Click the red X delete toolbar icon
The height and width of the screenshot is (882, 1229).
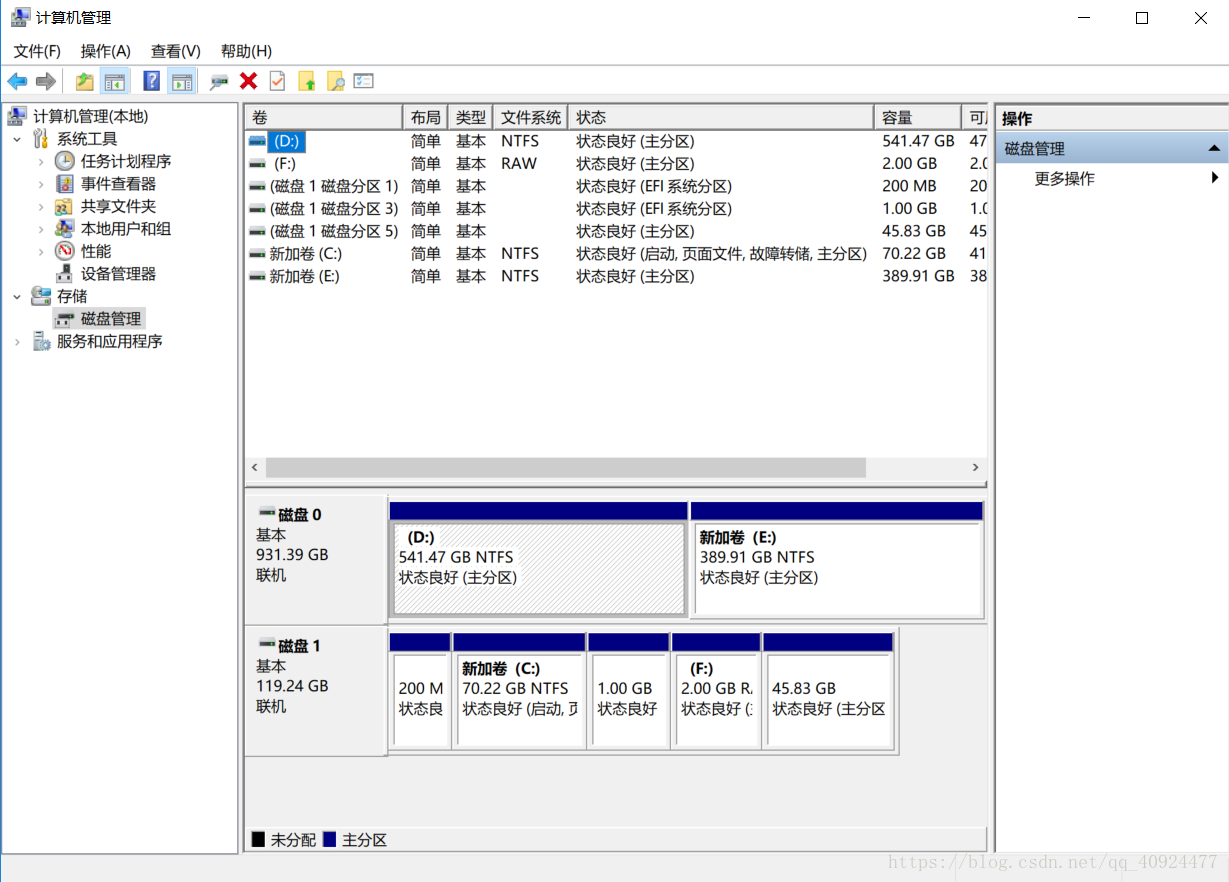click(248, 81)
